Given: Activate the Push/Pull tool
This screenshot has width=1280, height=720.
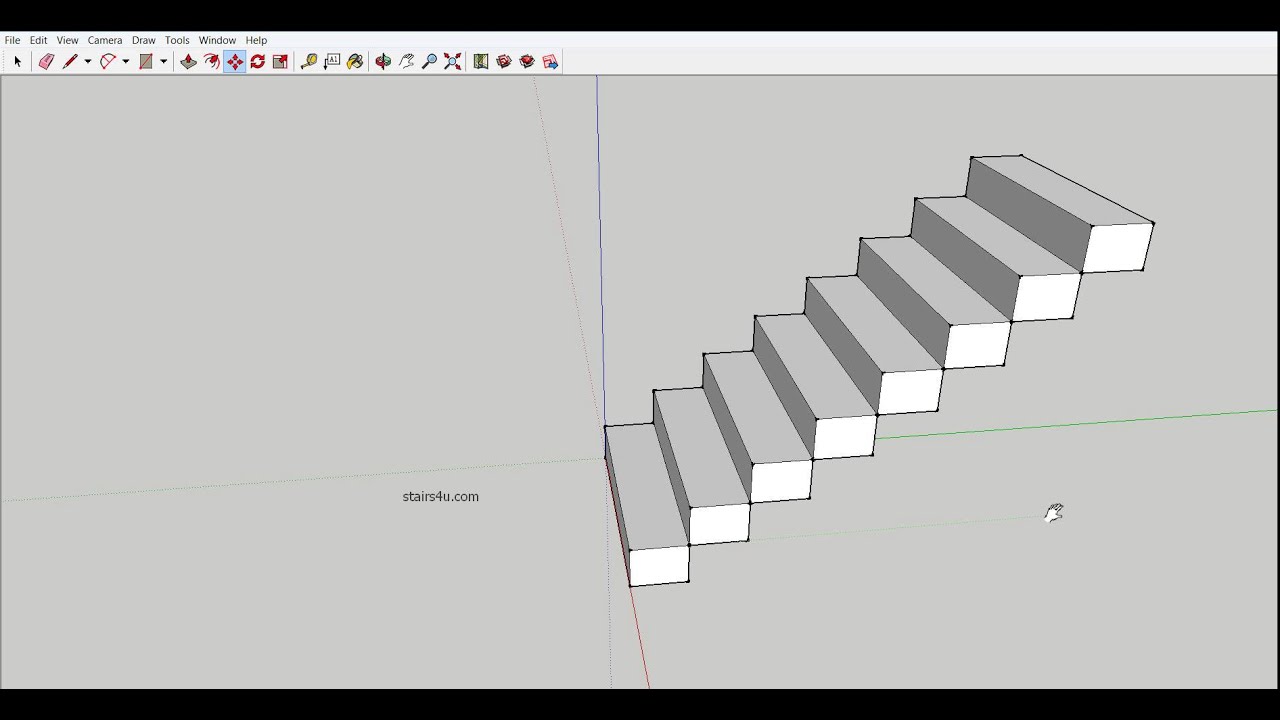Looking at the screenshot, I should click(188, 61).
